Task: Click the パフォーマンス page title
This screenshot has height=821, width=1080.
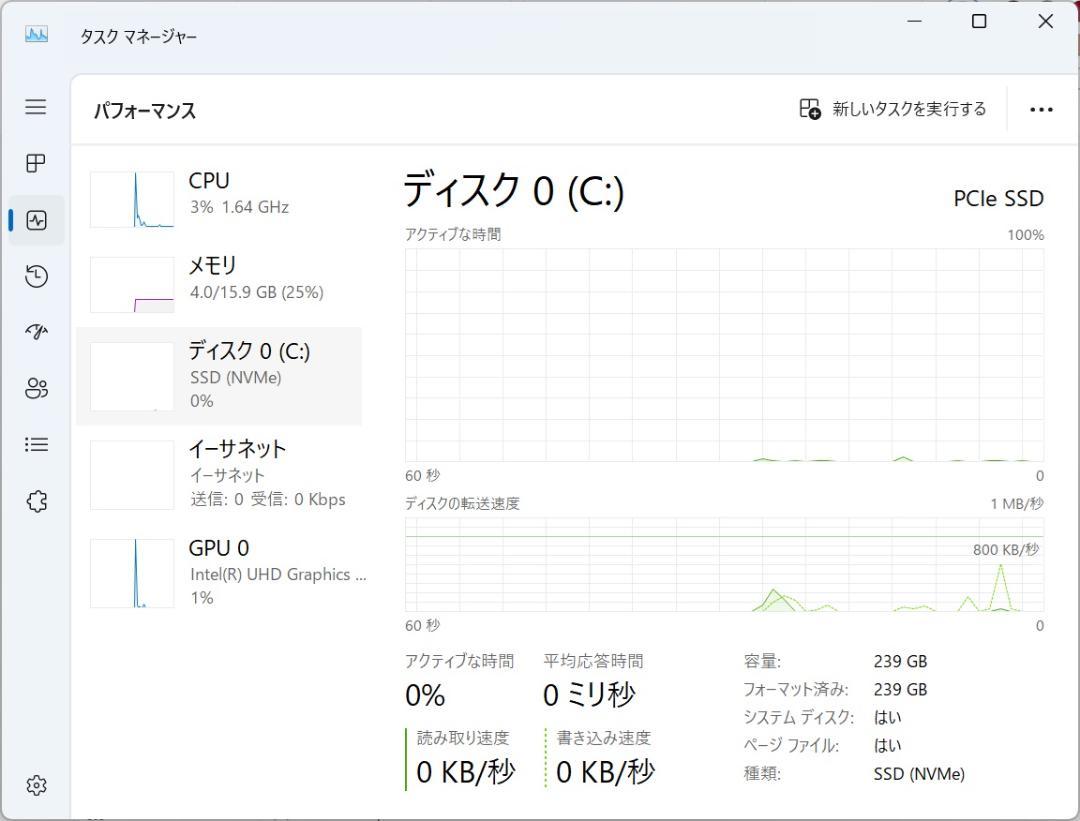Action: point(145,110)
